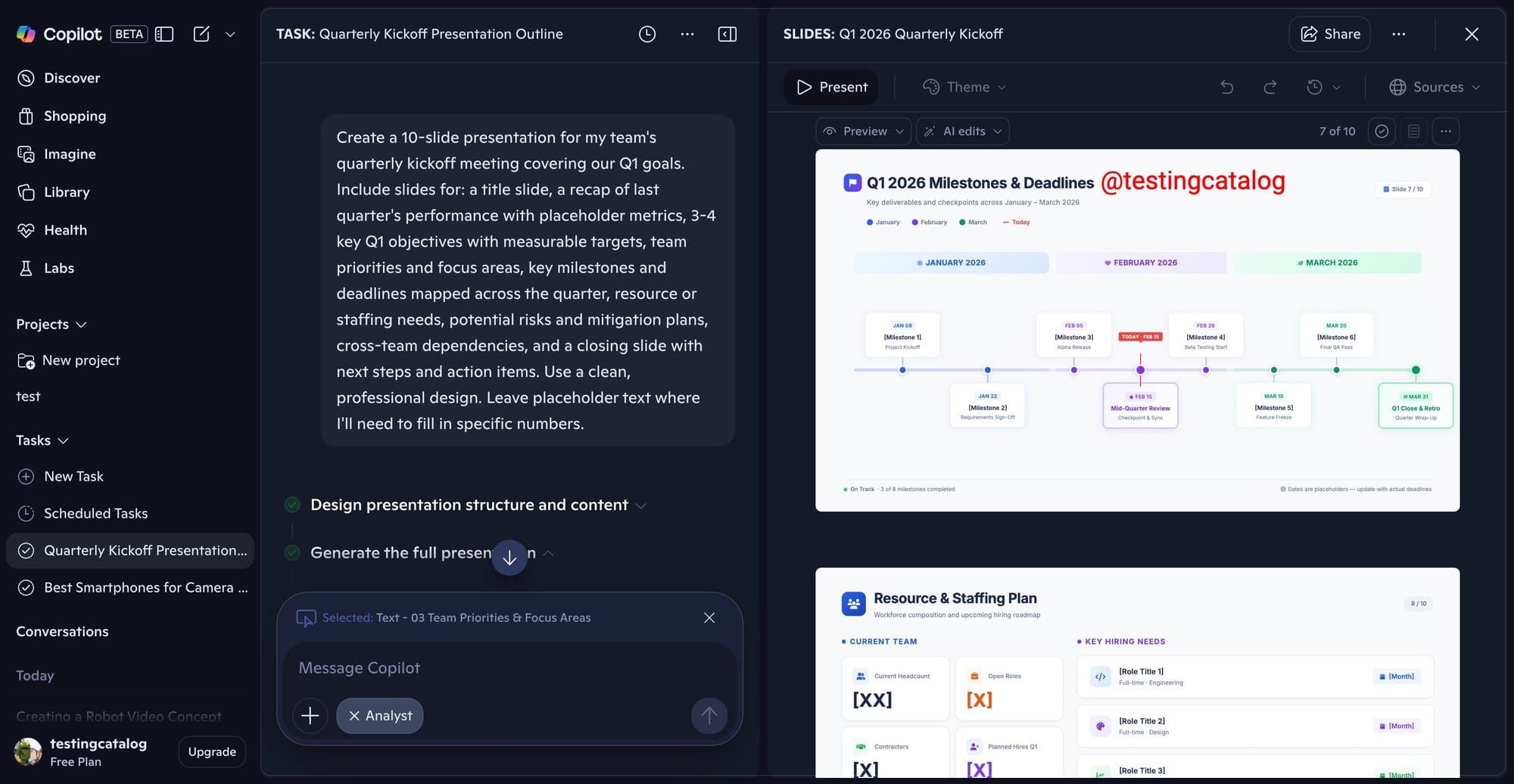The height and width of the screenshot is (784, 1514).
Task: Click Upgrade on the Free Plan
Action: [x=212, y=751]
